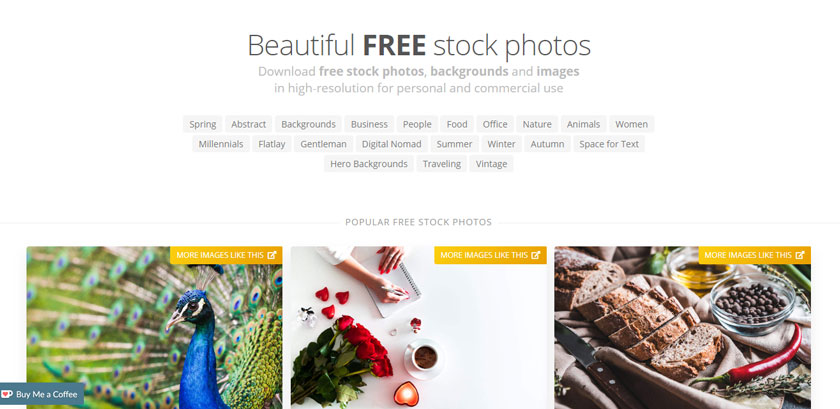Click external link icon on roses photo

pyautogui.click(x=536, y=255)
